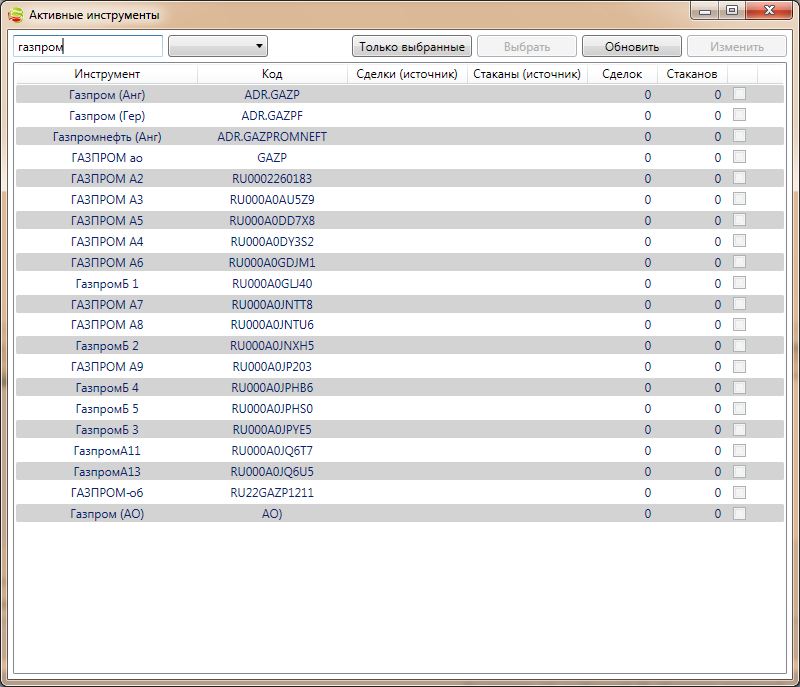Click code RU22GAZP1211
Image resolution: width=800 pixels, height=687 pixels.
click(272, 493)
